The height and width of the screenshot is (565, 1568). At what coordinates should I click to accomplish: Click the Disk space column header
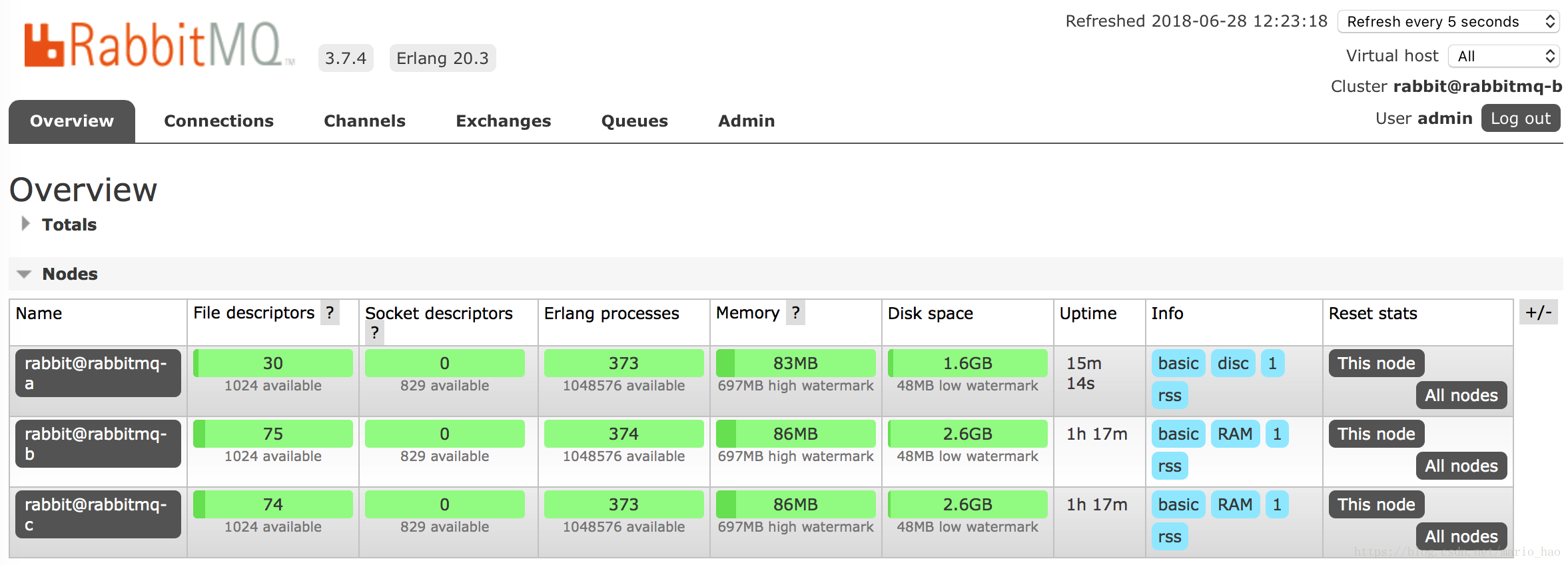[930, 313]
